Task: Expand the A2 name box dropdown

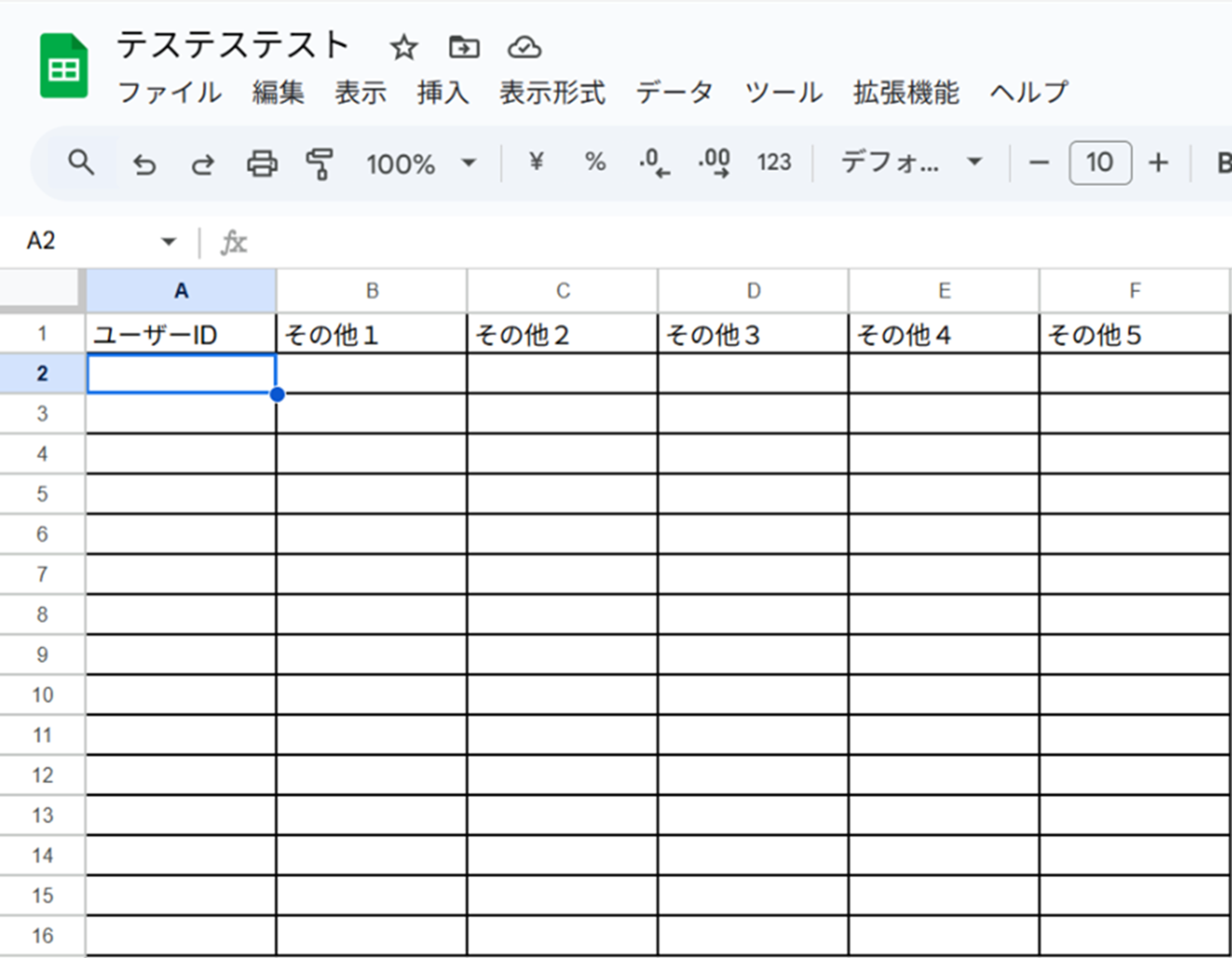Action: tap(168, 242)
